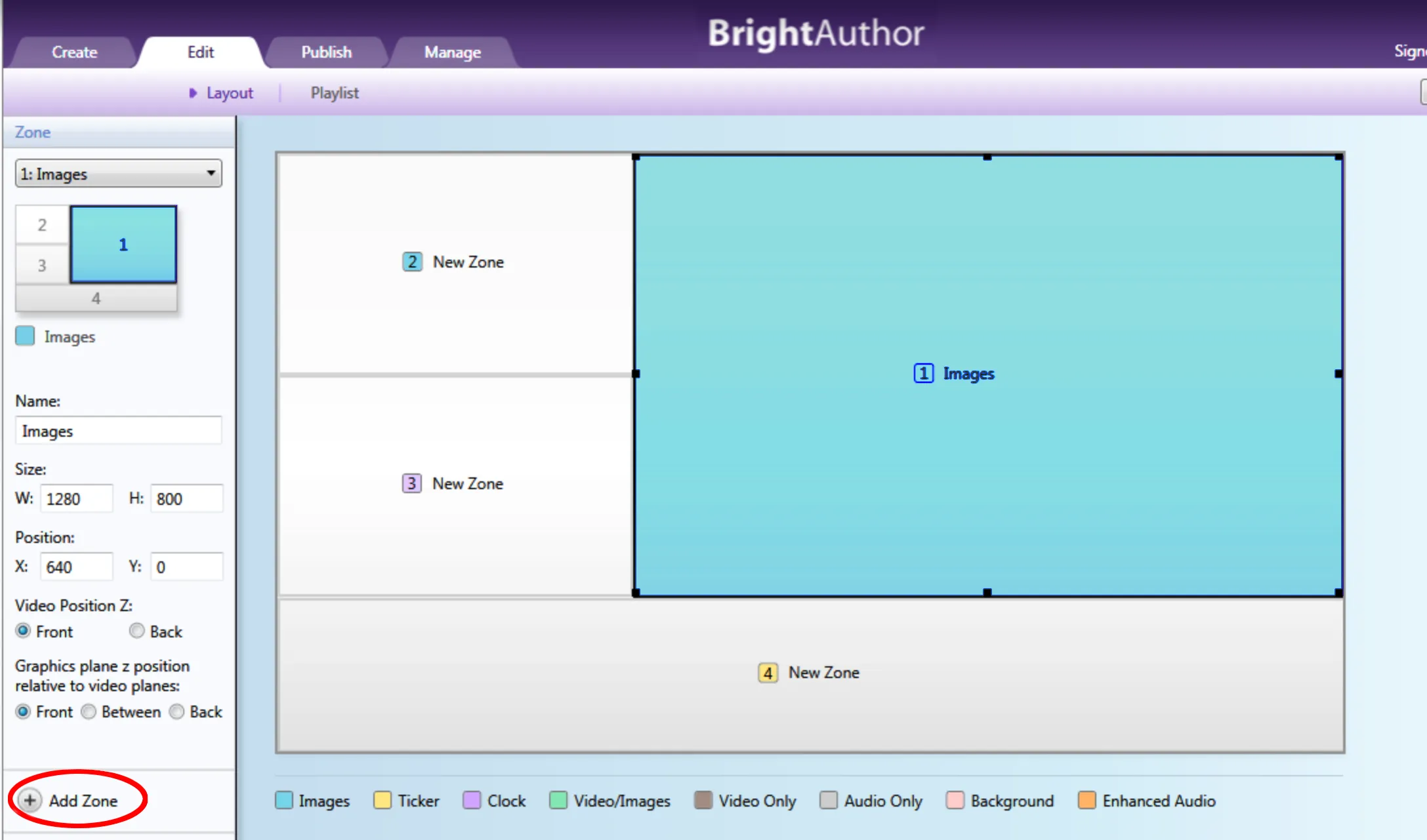Click the 'Zone' panel header text

[33, 132]
